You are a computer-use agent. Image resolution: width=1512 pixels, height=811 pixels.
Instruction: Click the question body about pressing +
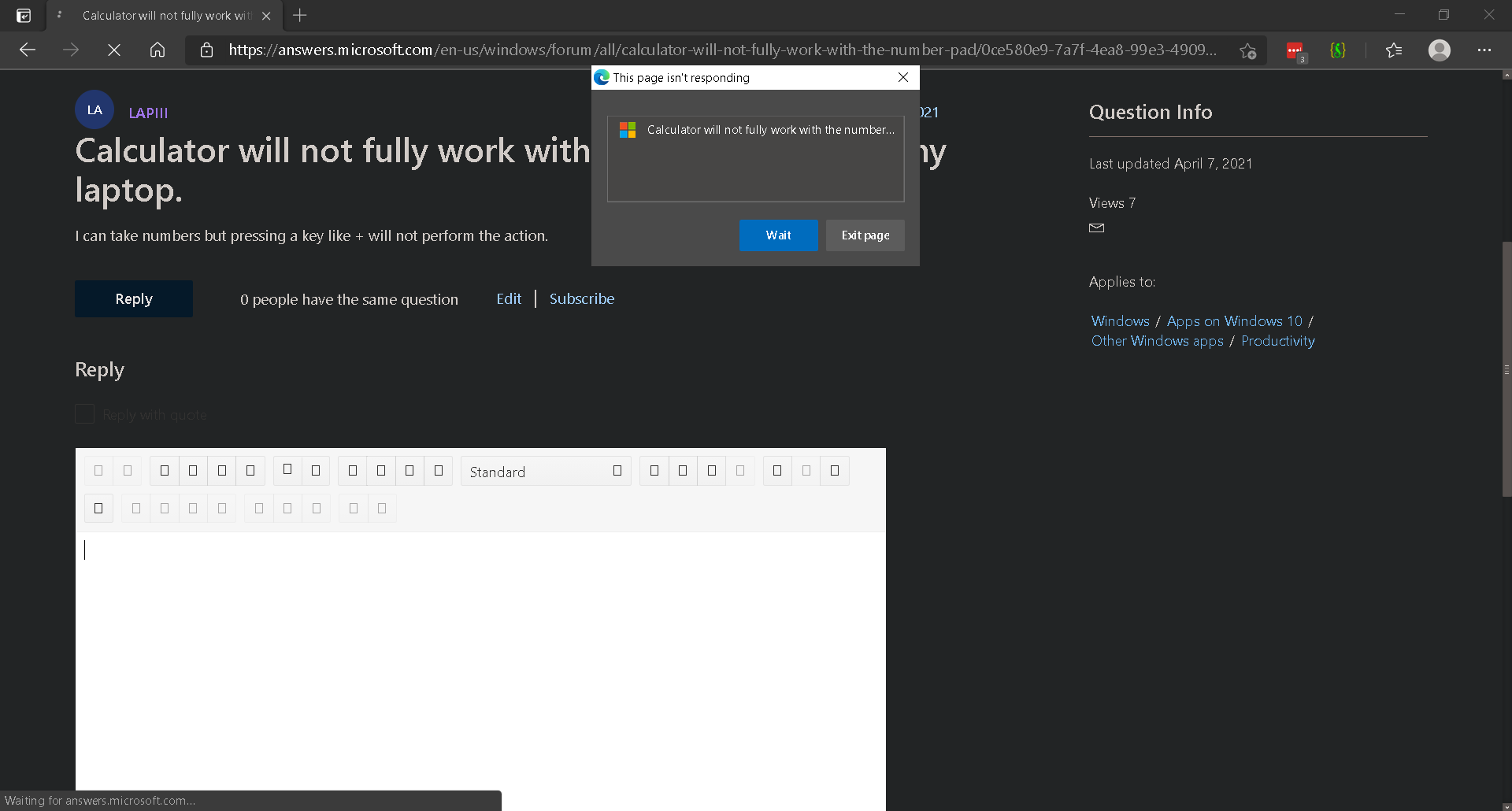pos(312,236)
